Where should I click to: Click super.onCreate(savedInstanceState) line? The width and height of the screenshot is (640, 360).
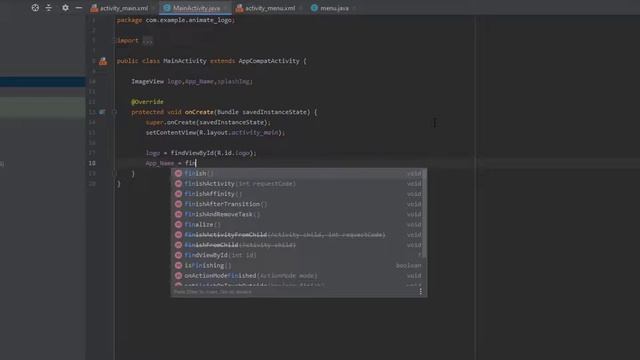coord(208,122)
